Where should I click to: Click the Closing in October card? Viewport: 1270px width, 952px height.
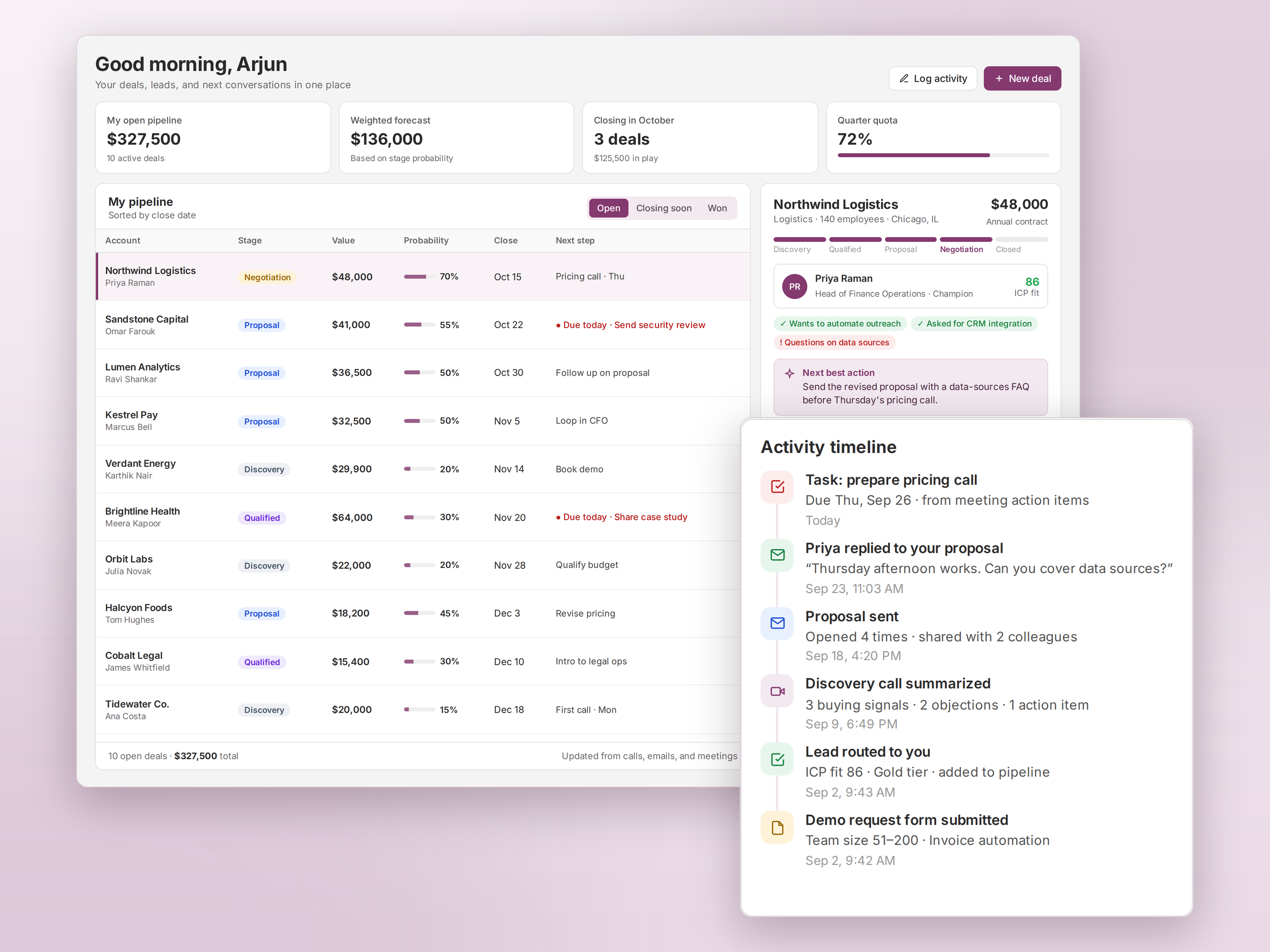[700, 138]
